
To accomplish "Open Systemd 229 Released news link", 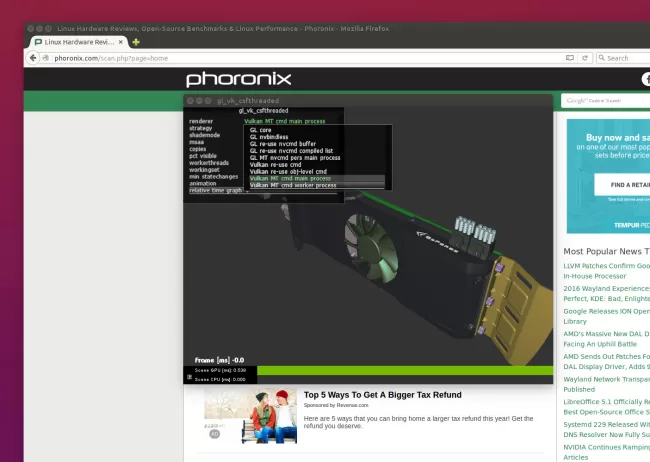I will click(x=606, y=430).
